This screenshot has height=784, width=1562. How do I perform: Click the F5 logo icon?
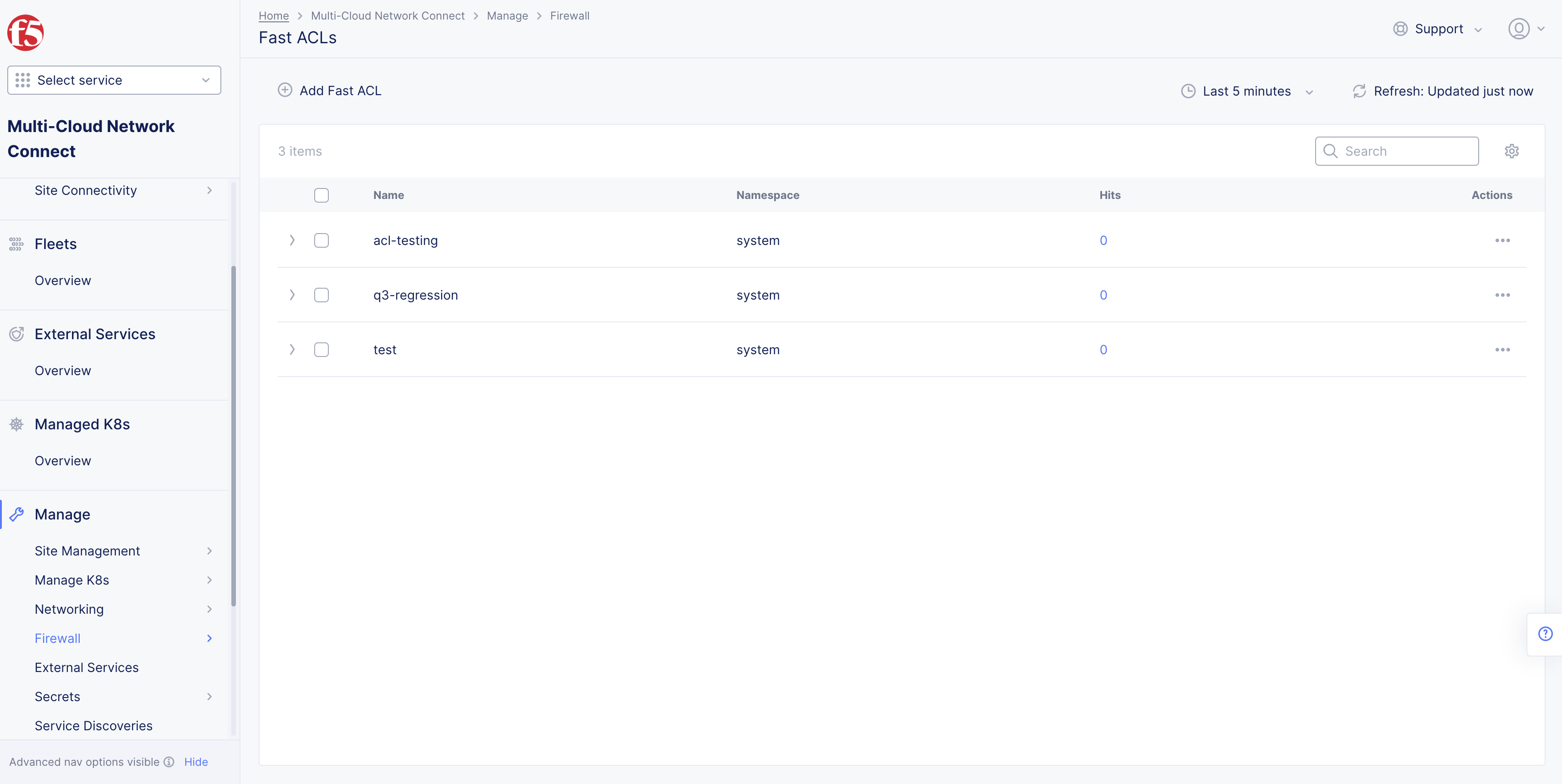click(x=26, y=33)
